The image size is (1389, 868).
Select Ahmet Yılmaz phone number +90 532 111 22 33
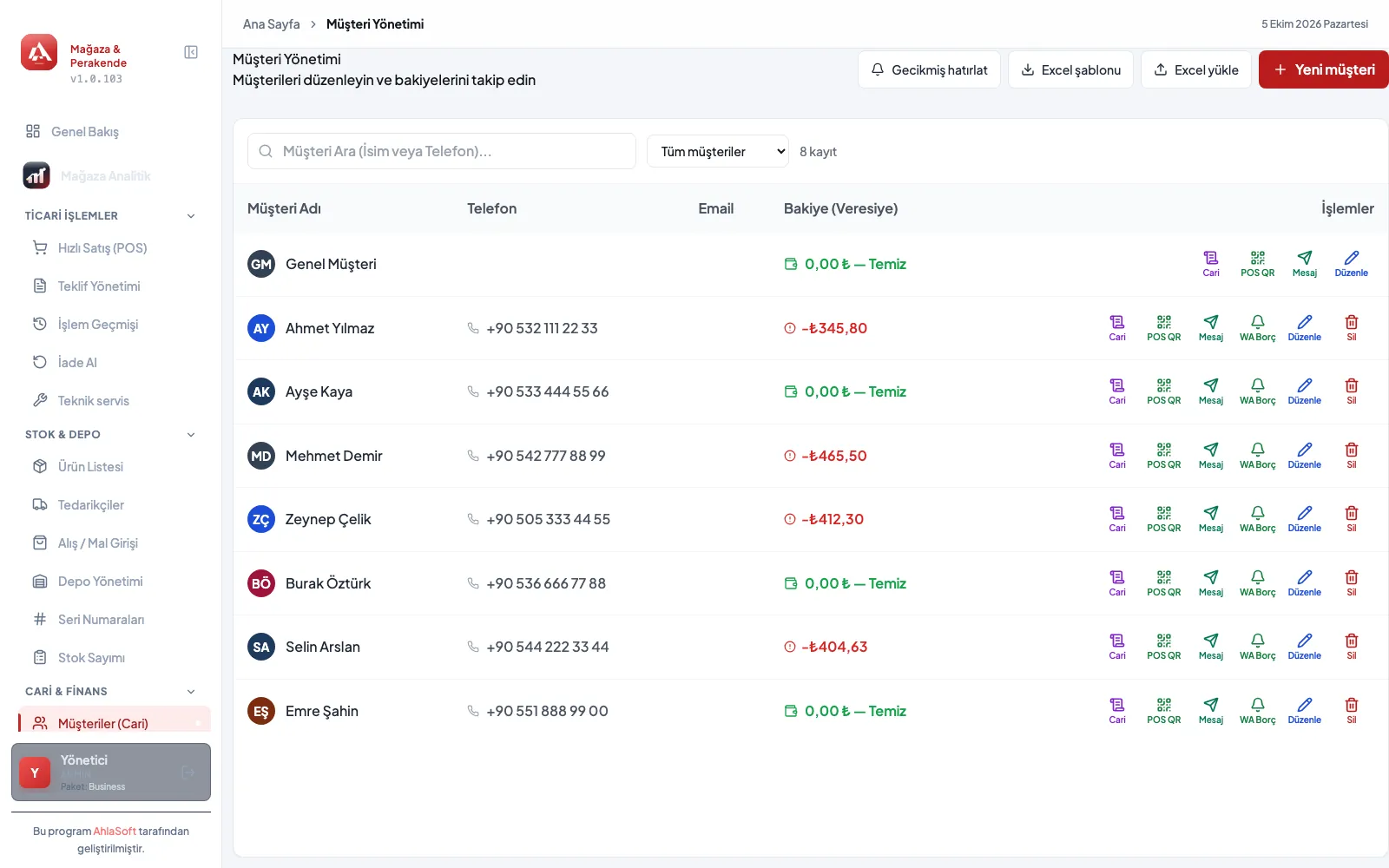click(x=542, y=328)
